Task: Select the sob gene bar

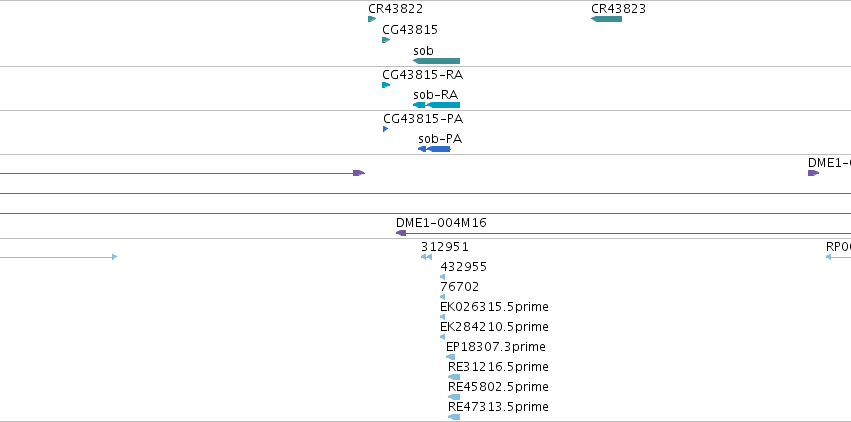Action: click(x=436, y=61)
